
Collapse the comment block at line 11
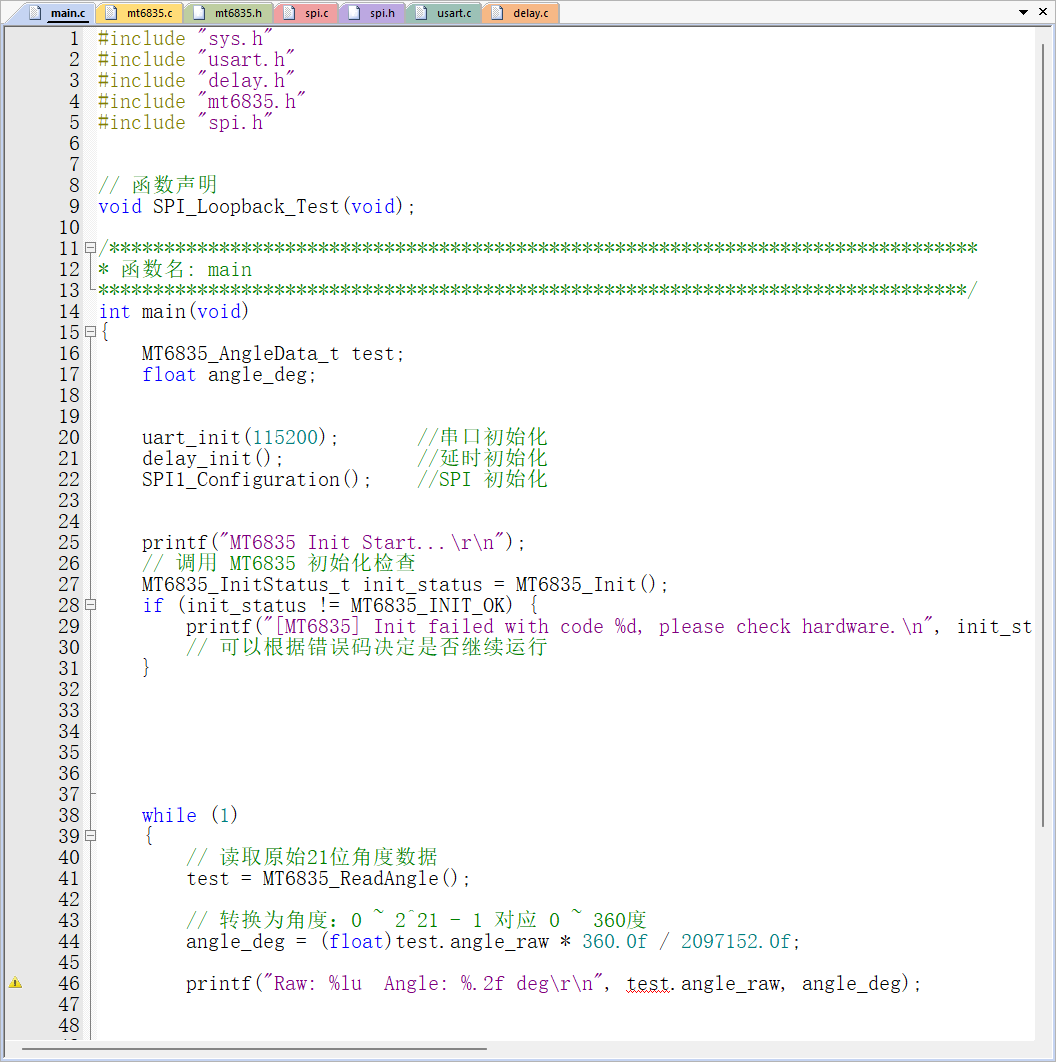coord(90,248)
